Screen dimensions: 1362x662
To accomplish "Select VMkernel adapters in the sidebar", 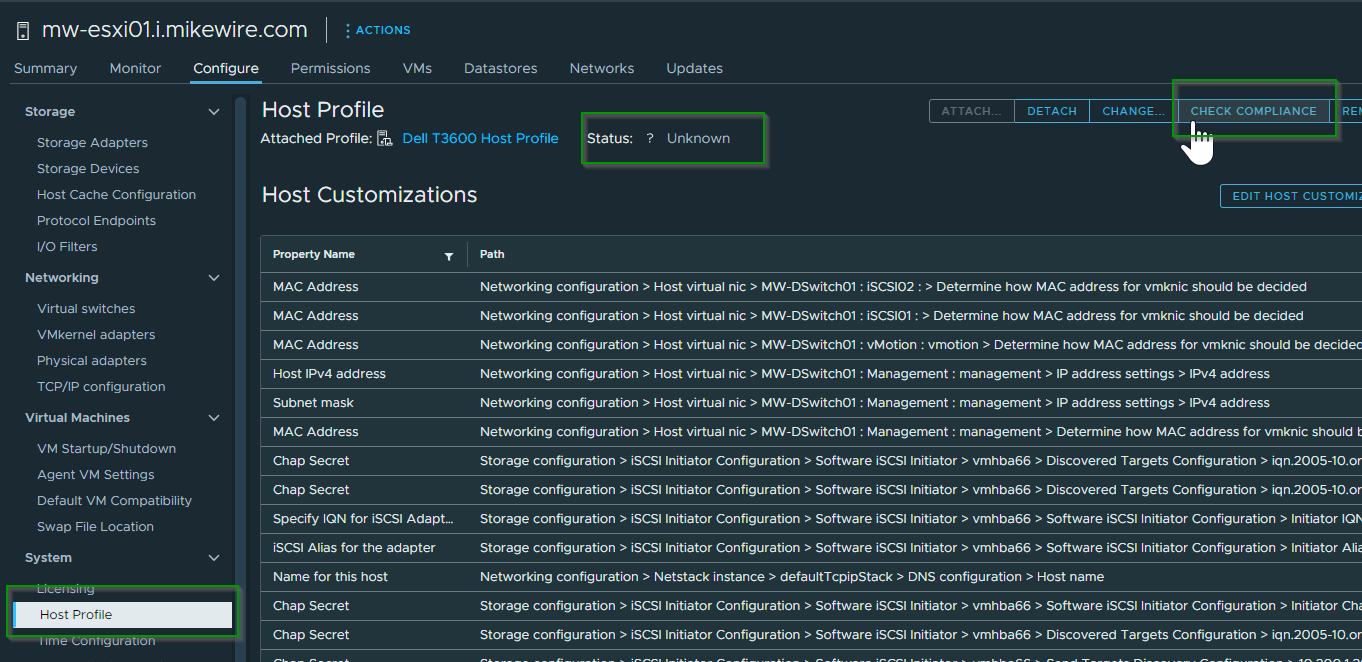I will 94,334.
